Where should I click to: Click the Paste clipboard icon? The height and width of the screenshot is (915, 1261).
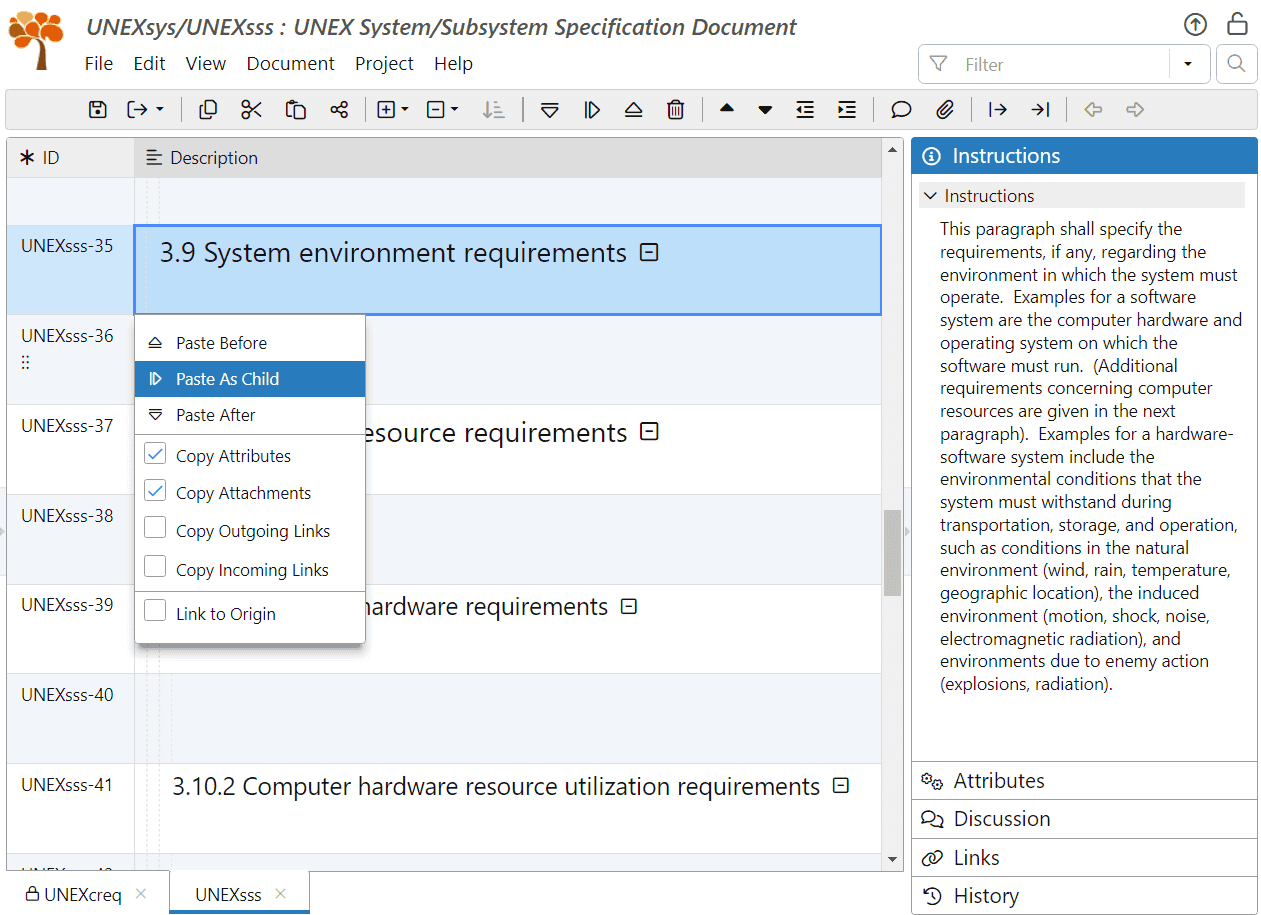[x=295, y=110]
